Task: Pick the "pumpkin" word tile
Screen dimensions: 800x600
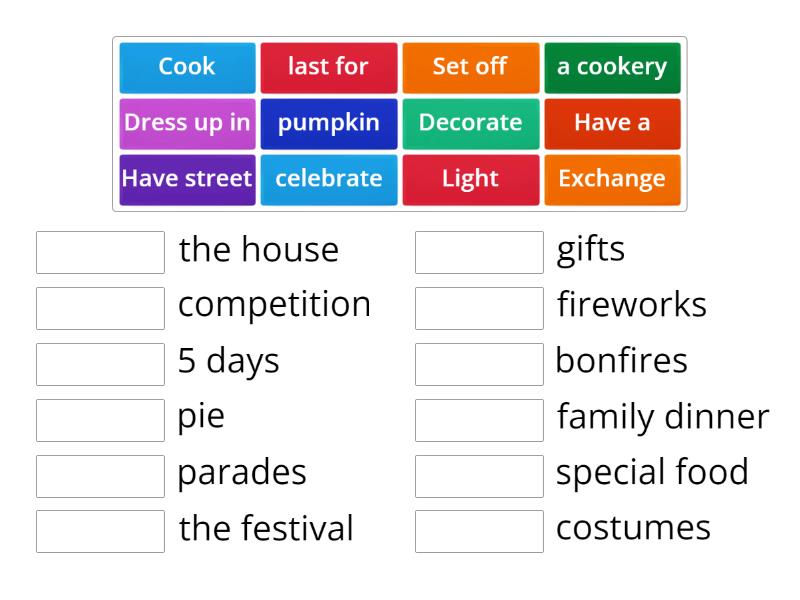Action: tap(328, 123)
